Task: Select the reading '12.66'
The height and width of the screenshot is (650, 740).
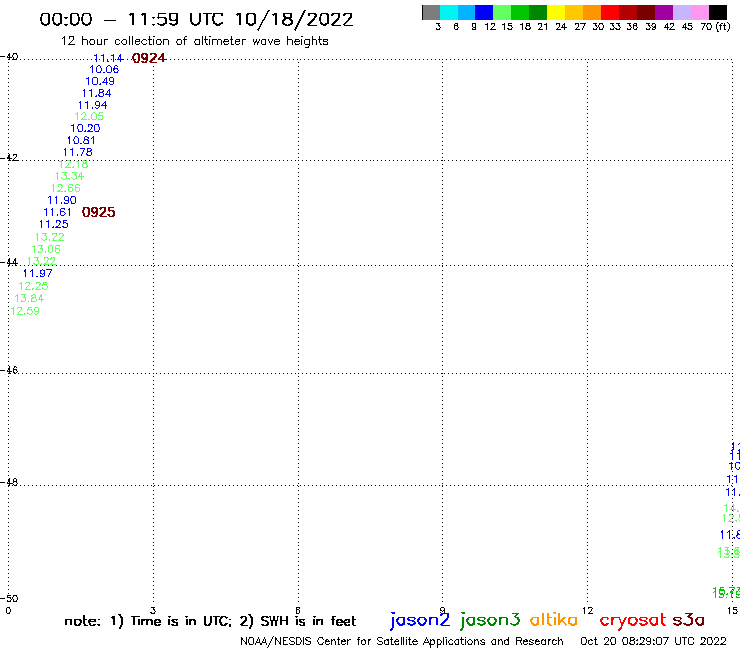Action: coord(66,188)
